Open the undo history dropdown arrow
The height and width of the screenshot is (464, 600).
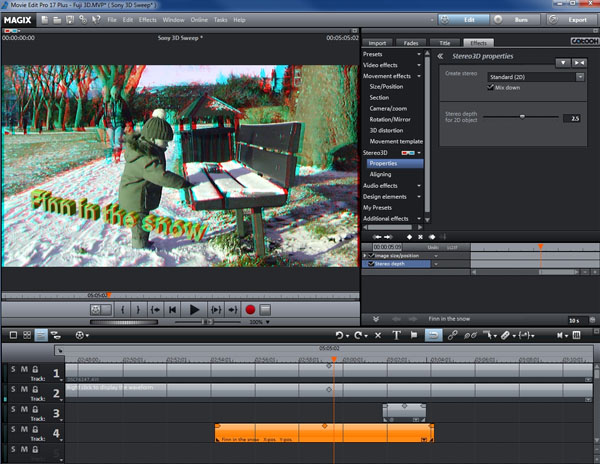(x=347, y=336)
